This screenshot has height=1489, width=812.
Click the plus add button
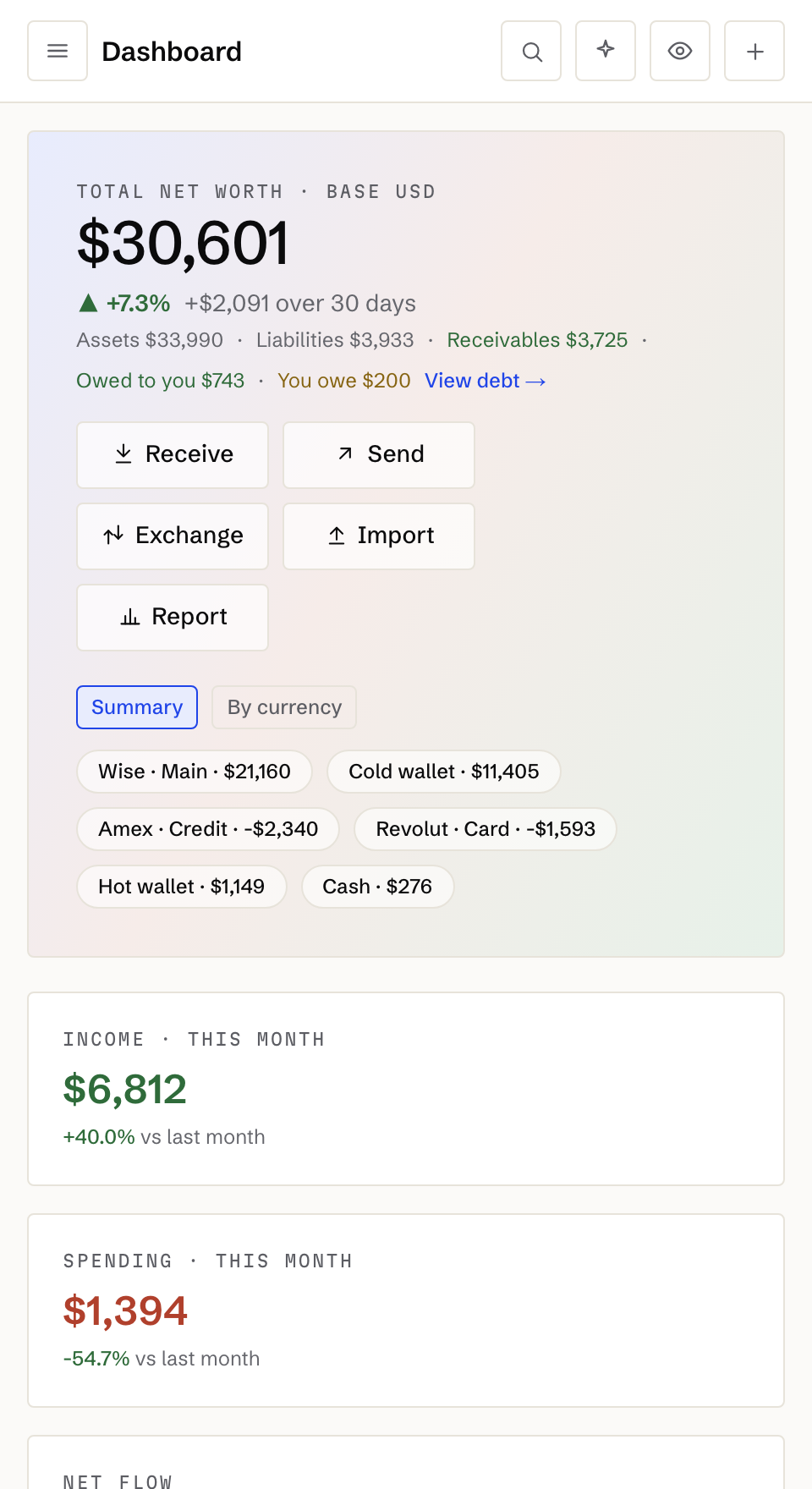click(754, 51)
